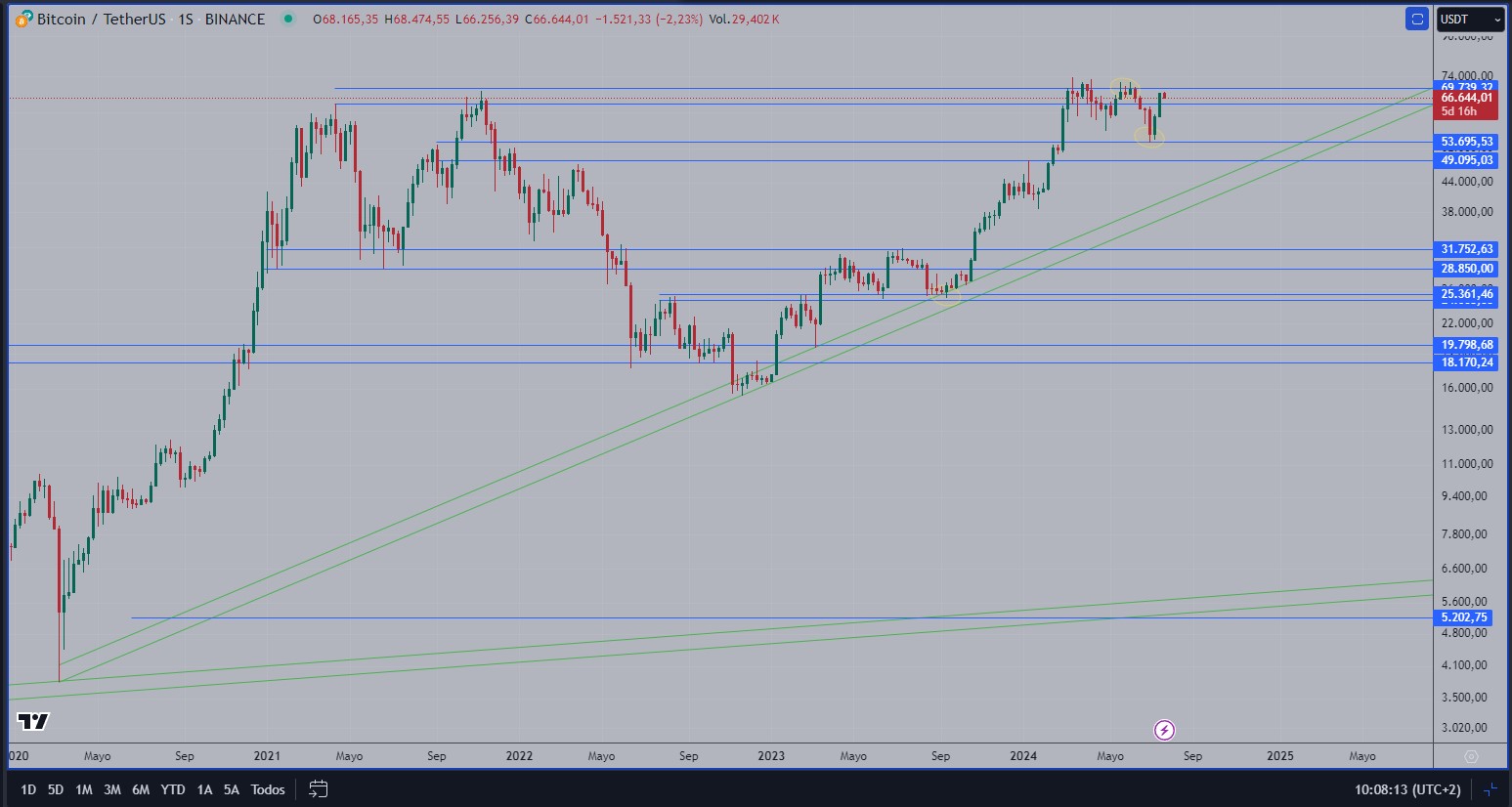Click the 18.170,24 horizontal line price label
Viewport: 1512px width, 807px height.
[x=1467, y=362]
